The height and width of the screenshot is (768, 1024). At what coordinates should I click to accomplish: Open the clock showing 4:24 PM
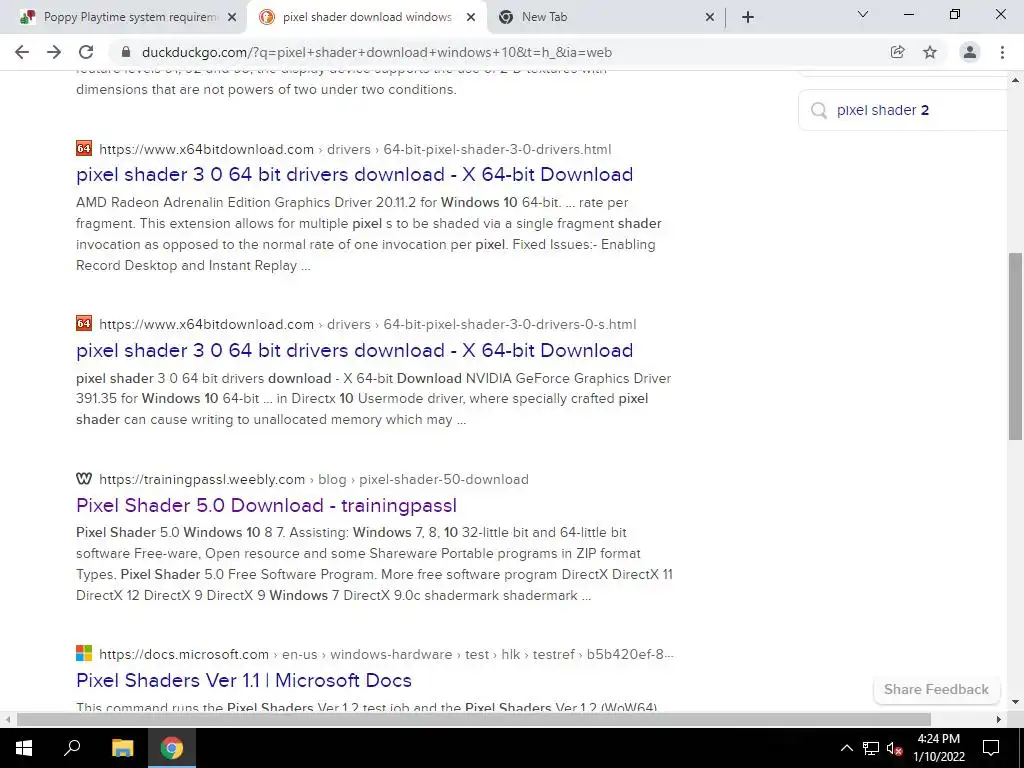tap(938, 748)
